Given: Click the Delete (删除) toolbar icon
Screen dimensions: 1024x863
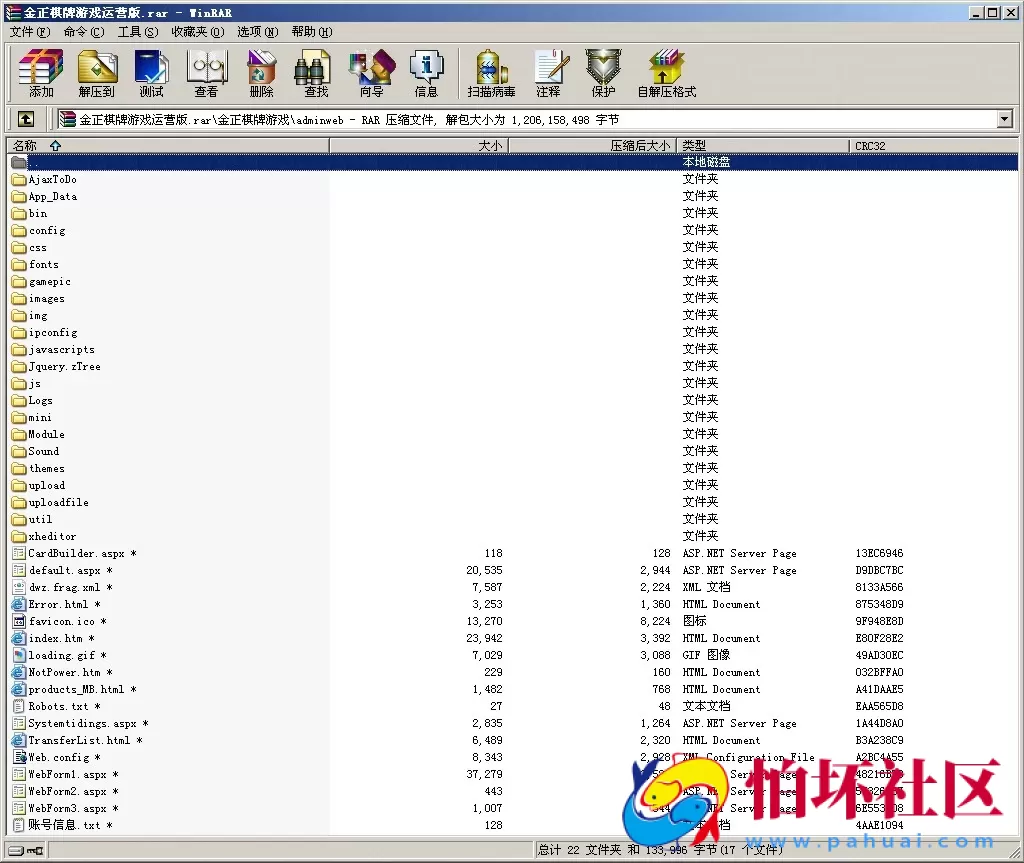Looking at the screenshot, I should pos(261,73).
